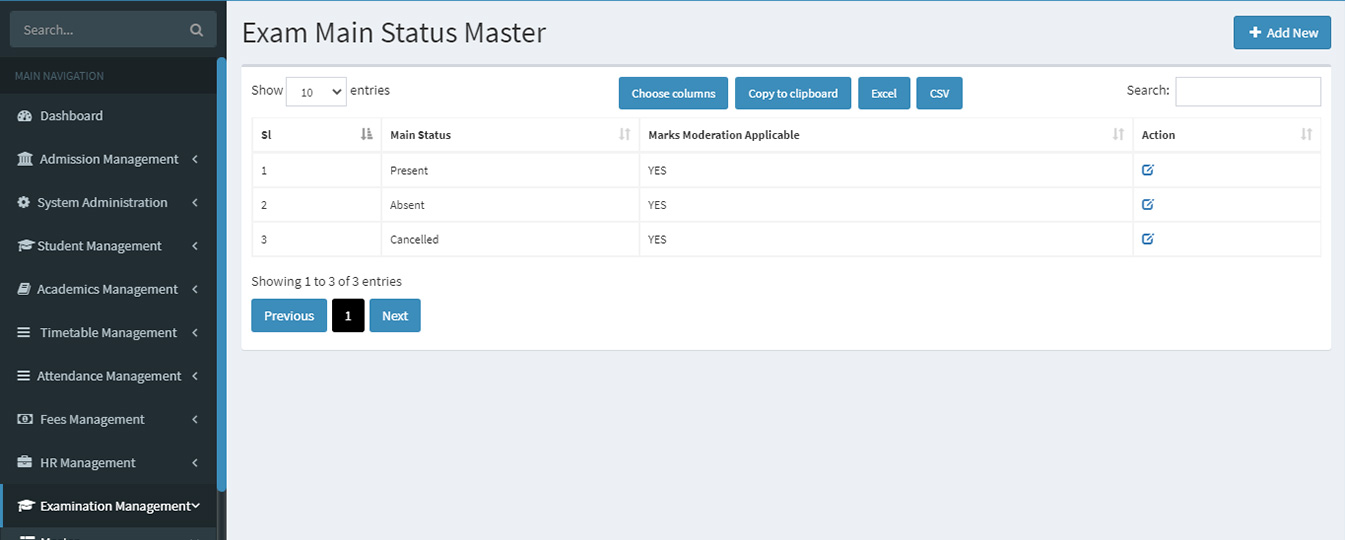This screenshot has width=1345, height=540.
Task: Click the Add New button
Action: tap(1282, 33)
